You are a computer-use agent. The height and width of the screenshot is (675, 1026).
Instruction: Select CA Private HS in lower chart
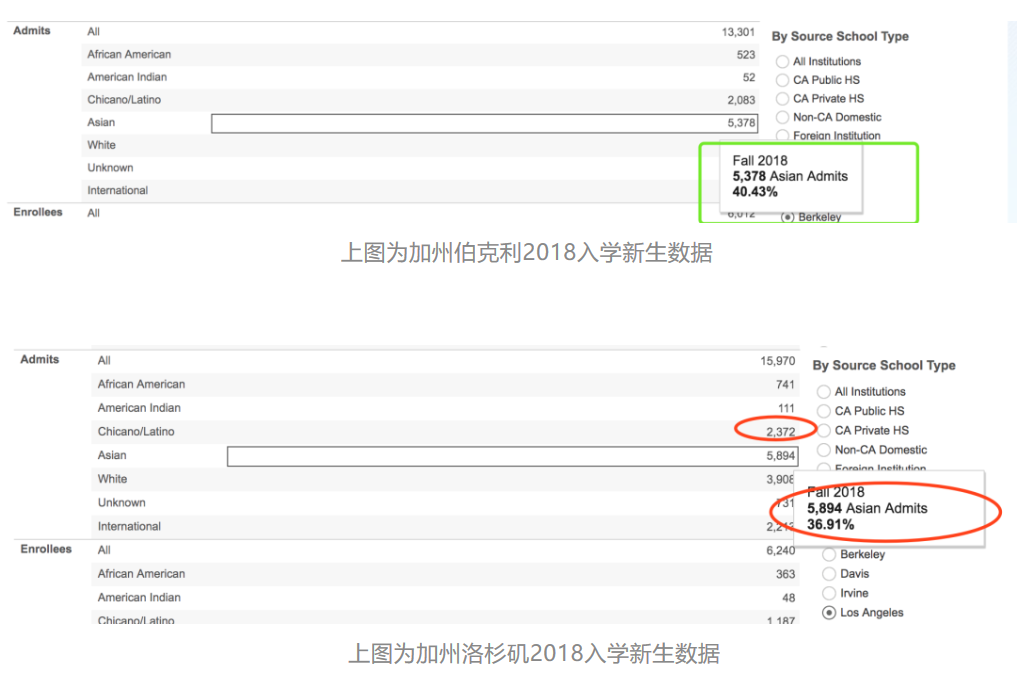coord(824,431)
